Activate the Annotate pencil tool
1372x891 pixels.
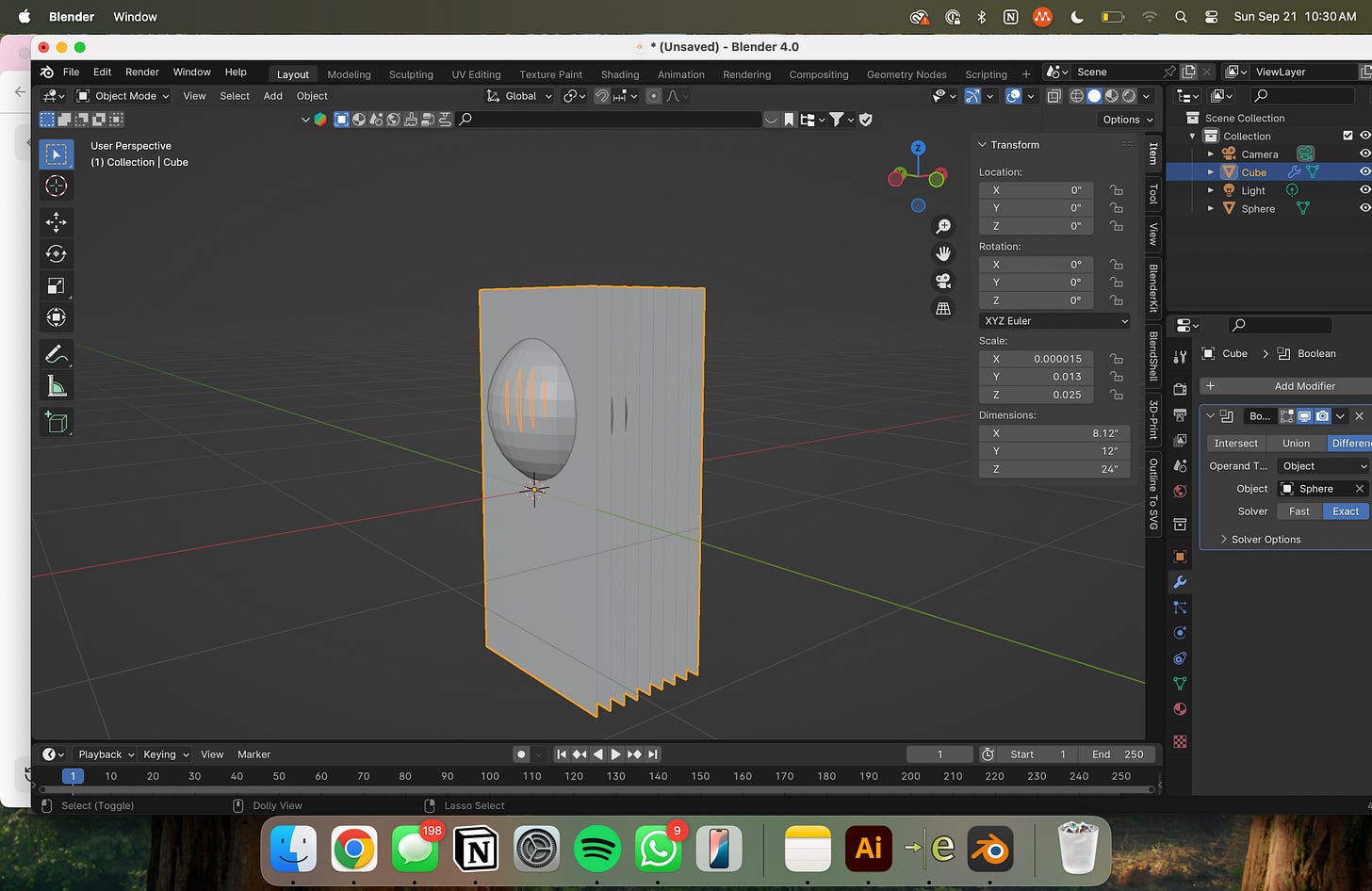click(56, 354)
